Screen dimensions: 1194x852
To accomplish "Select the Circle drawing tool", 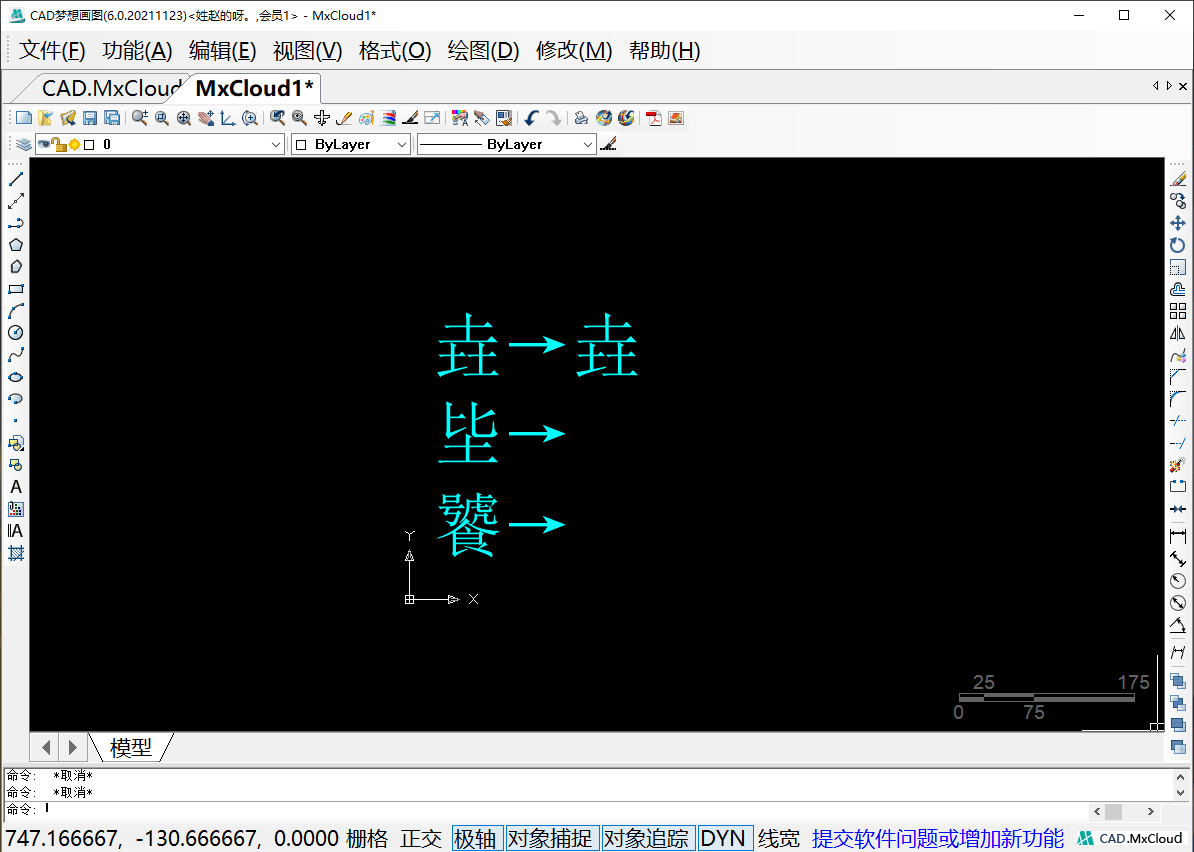I will 16,333.
